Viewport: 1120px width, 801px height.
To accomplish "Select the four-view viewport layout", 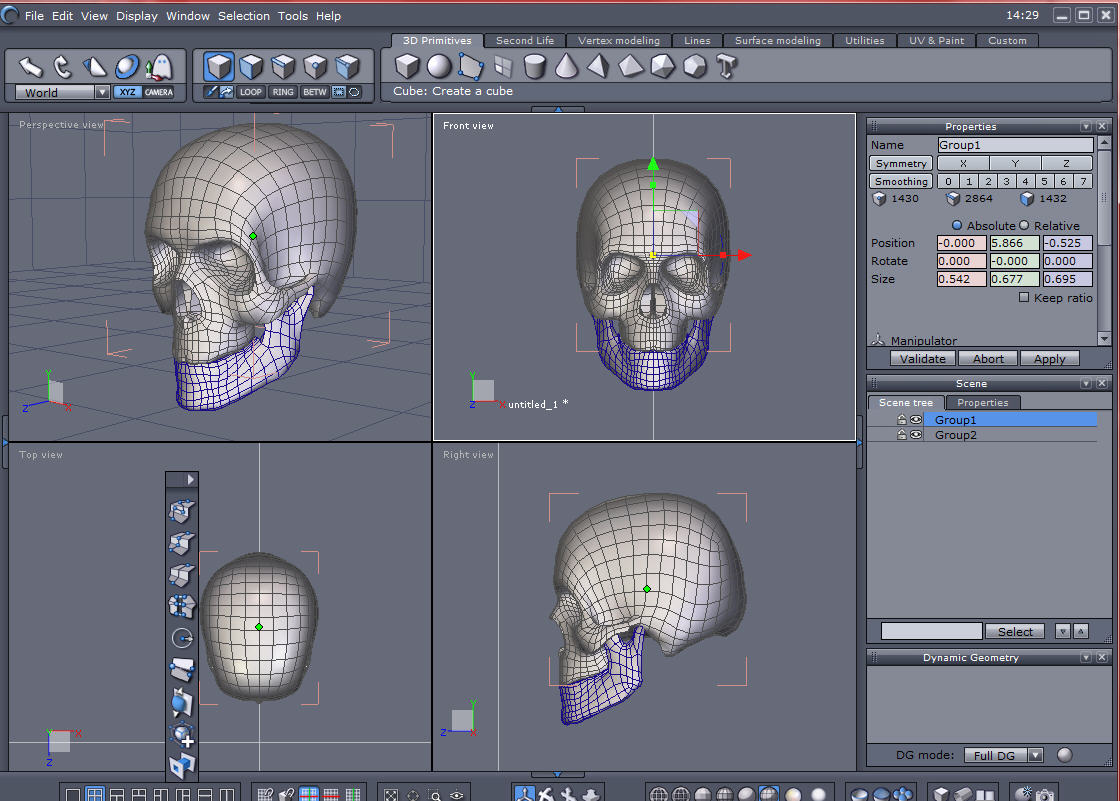I will (x=94, y=795).
